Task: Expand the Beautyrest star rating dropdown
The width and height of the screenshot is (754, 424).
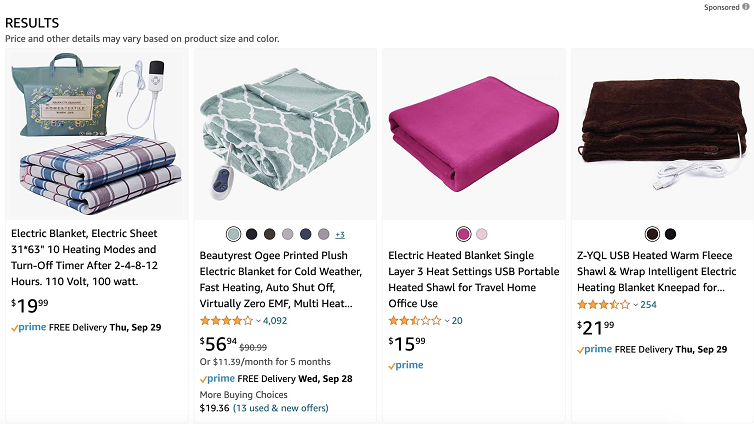Action: point(258,321)
